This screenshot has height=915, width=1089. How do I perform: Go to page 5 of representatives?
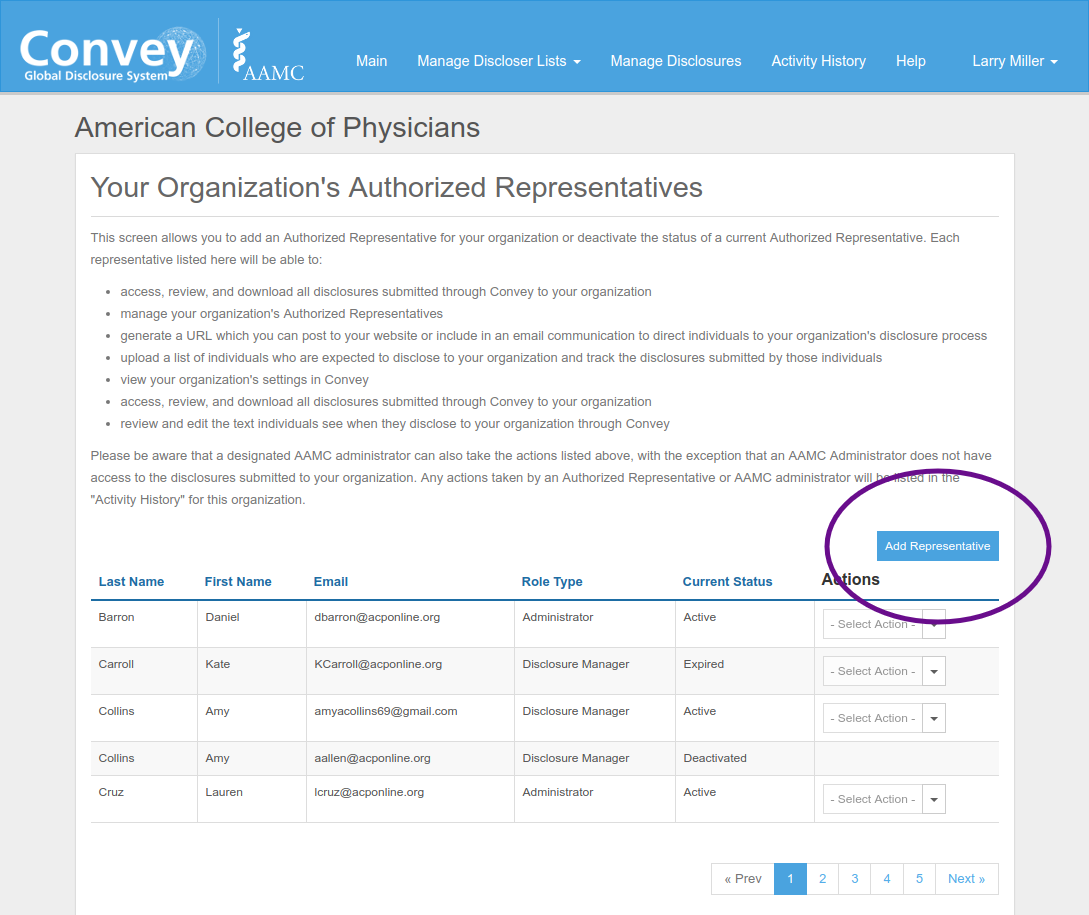point(920,879)
